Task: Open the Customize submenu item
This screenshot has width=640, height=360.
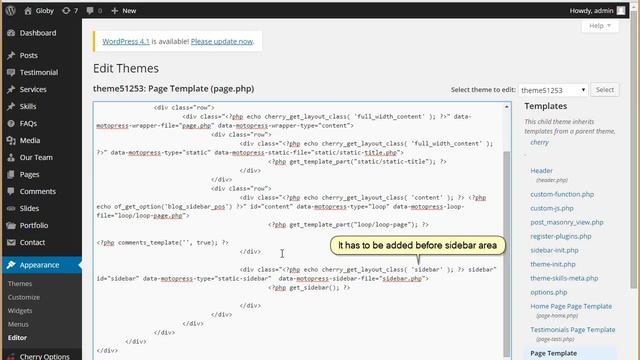Action: [x=24, y=297]
